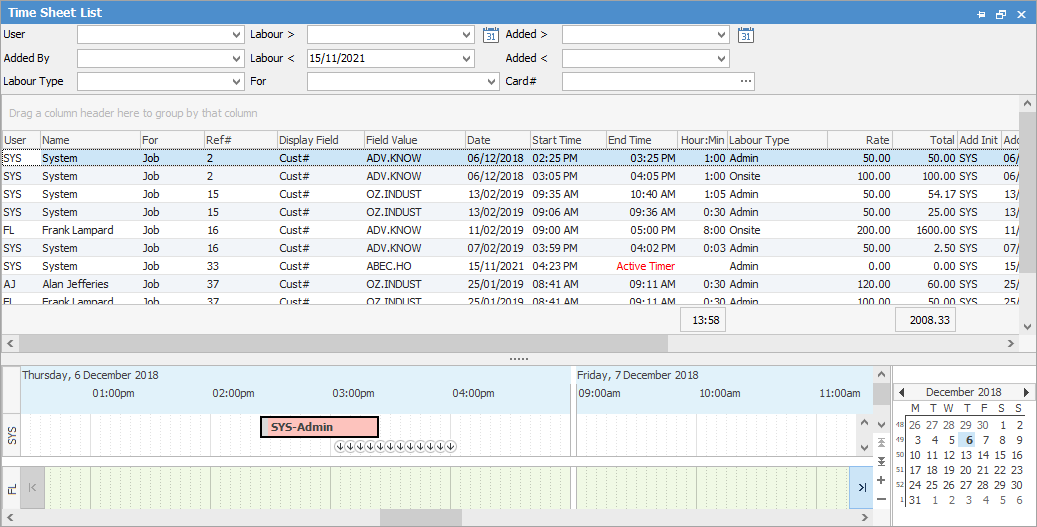Expand the Added By dropdown

point(236,59)
